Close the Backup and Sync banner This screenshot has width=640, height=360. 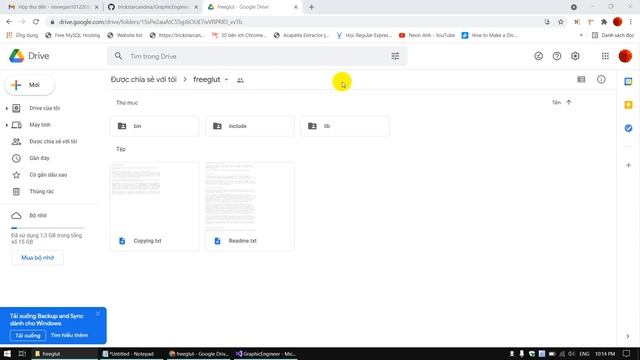pos(98,314)
